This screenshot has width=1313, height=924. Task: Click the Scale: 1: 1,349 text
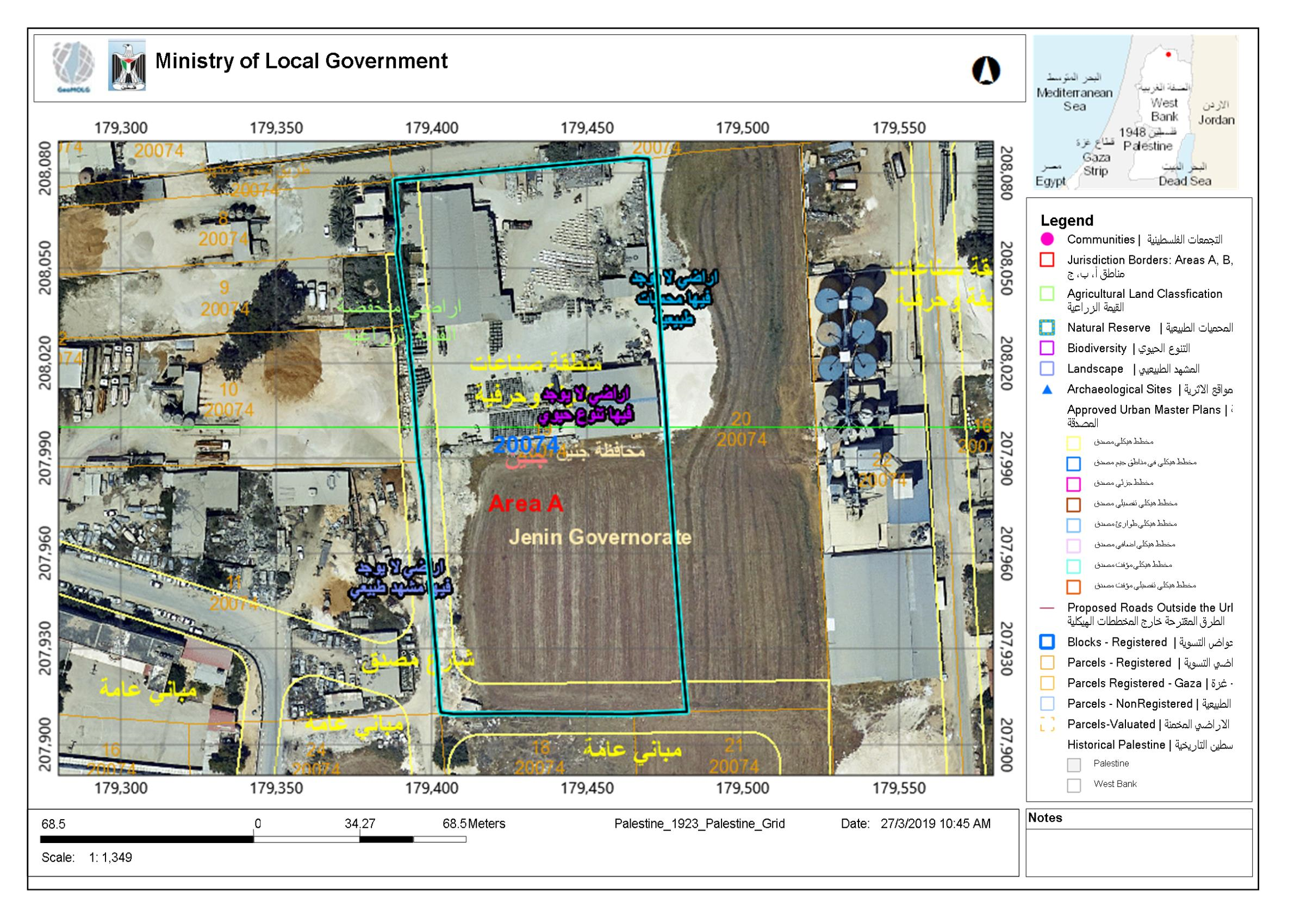[x=86, y=858]
